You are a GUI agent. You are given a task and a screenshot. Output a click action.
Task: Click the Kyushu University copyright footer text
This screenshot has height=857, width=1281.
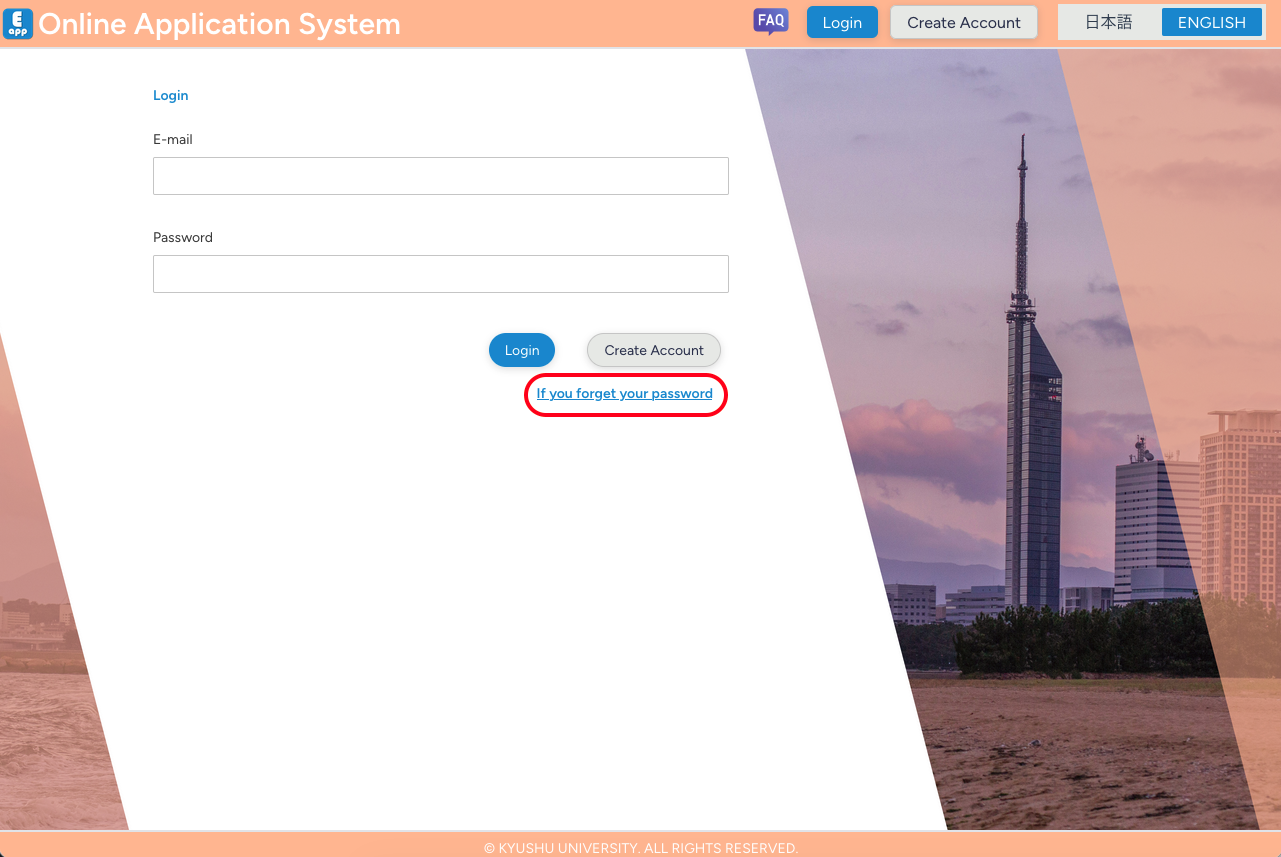641,848
